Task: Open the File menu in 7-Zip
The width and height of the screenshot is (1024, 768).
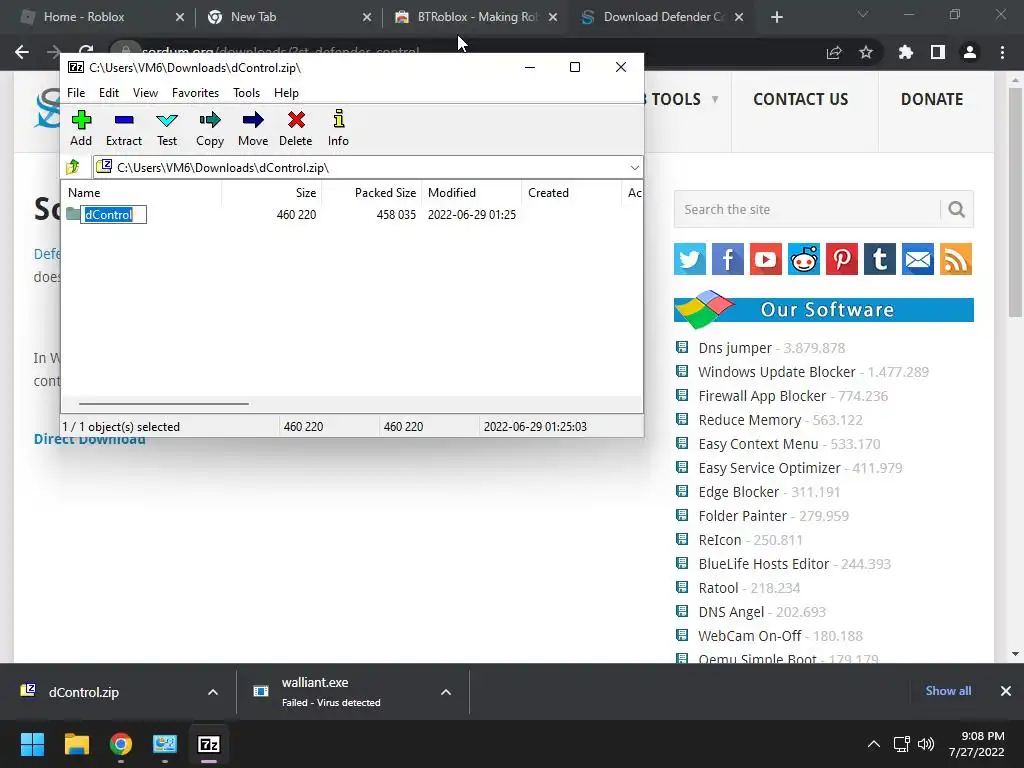Action: pos(76,93)
